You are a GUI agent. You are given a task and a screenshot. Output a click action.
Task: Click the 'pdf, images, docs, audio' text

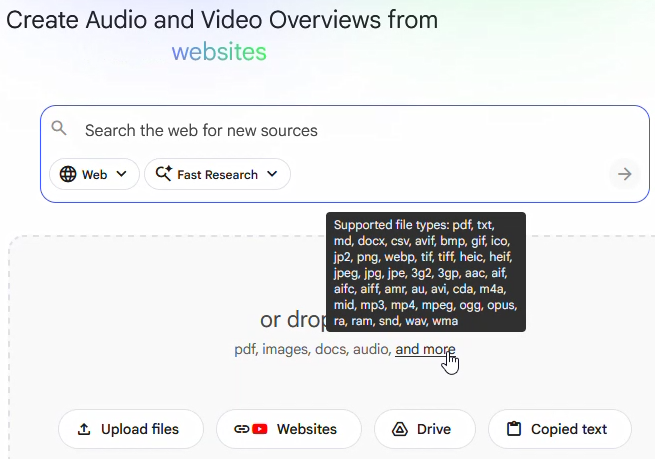click(x=311, y=349)
